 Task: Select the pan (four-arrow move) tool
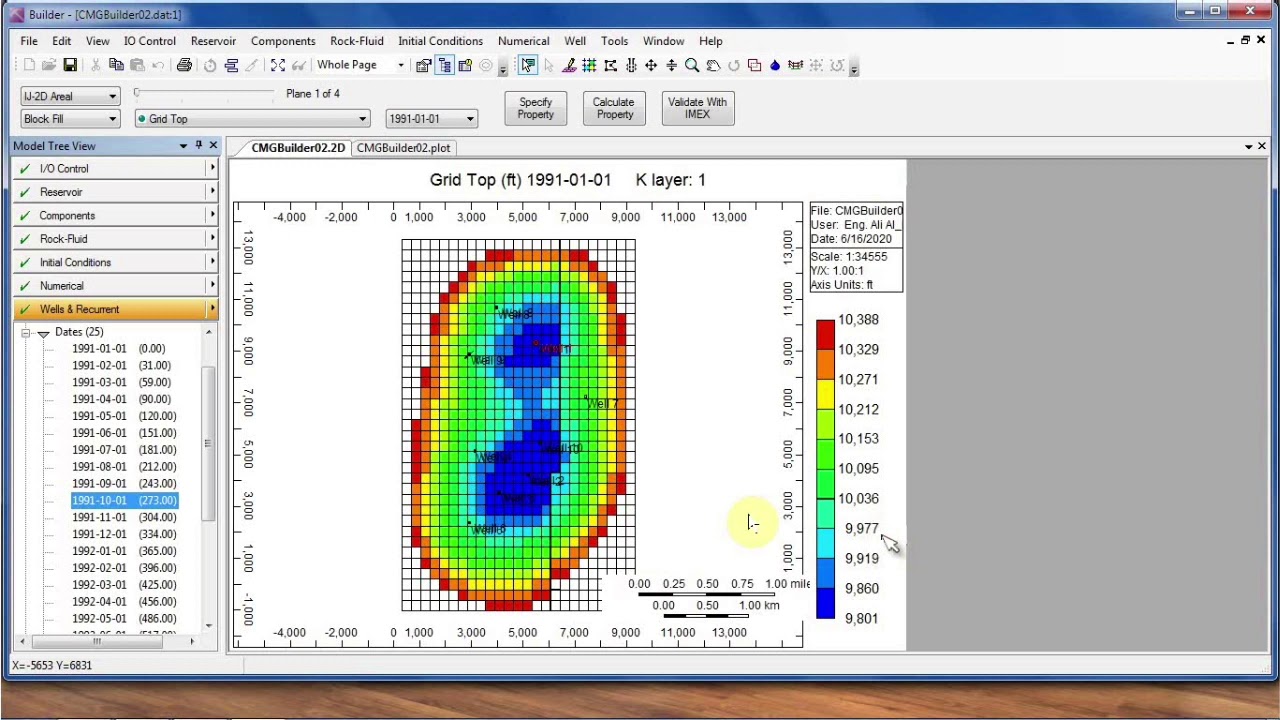[x=651, y=66]
